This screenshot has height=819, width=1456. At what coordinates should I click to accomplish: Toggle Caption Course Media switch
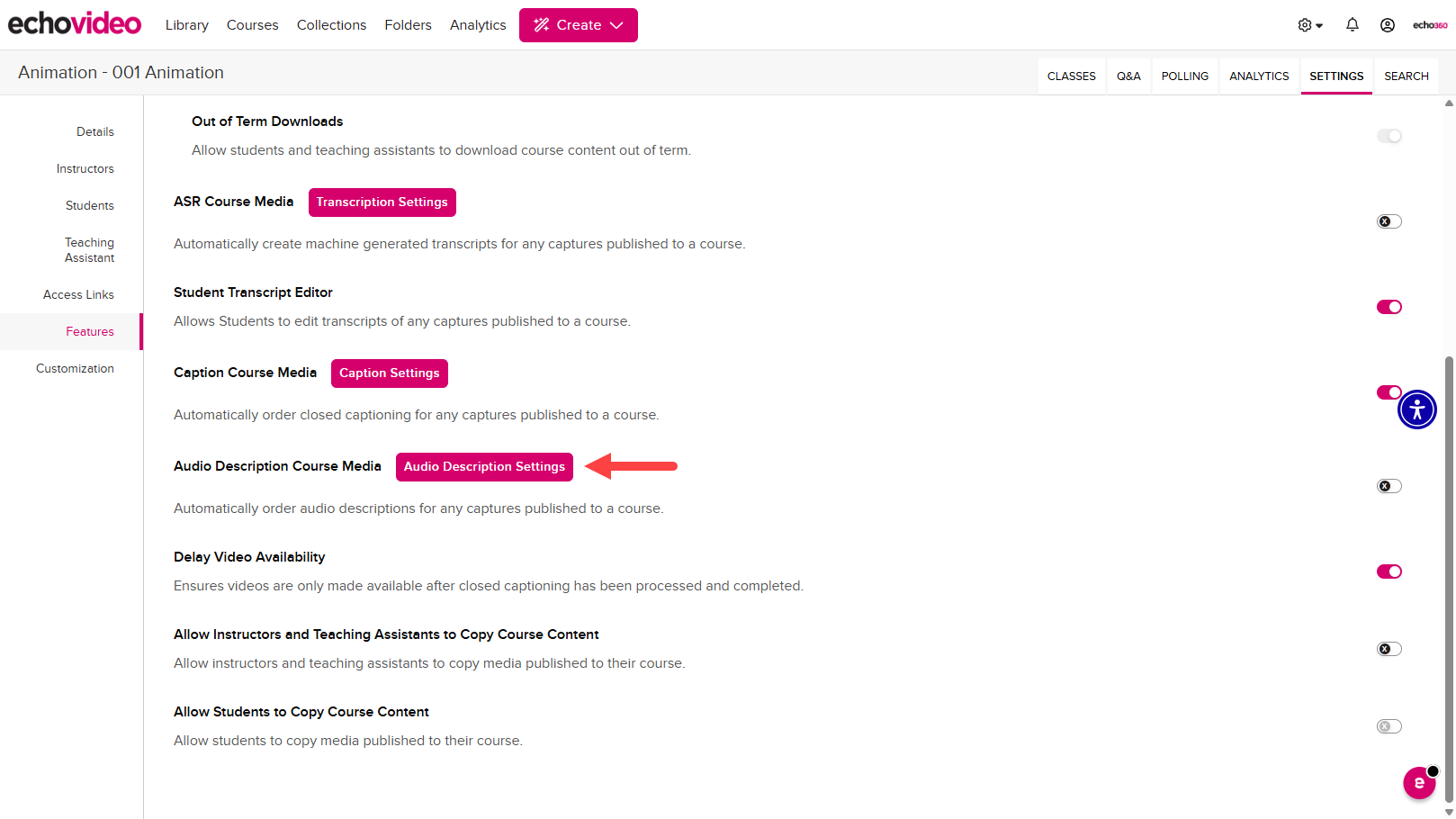[x=1389, y=392]
